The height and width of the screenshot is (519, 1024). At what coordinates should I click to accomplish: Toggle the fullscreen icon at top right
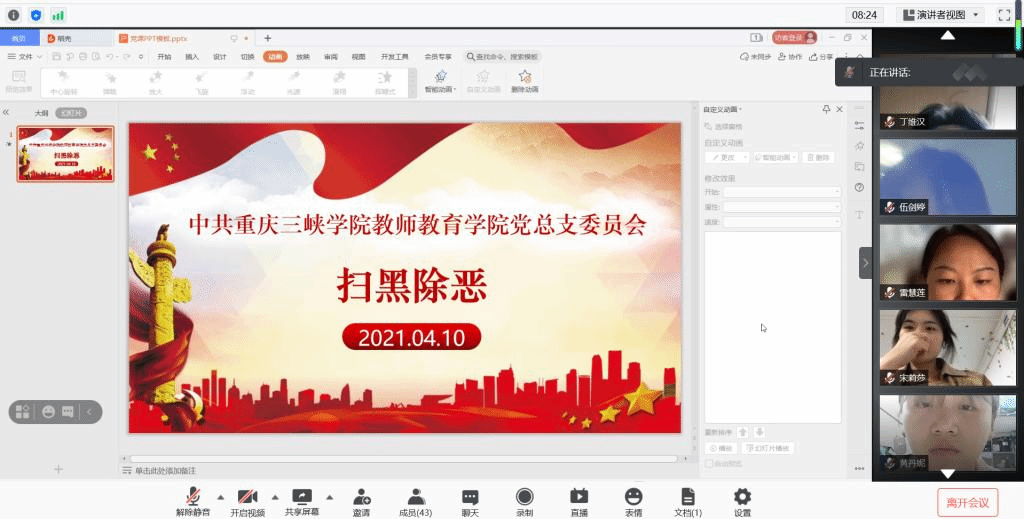(1004, 15)
